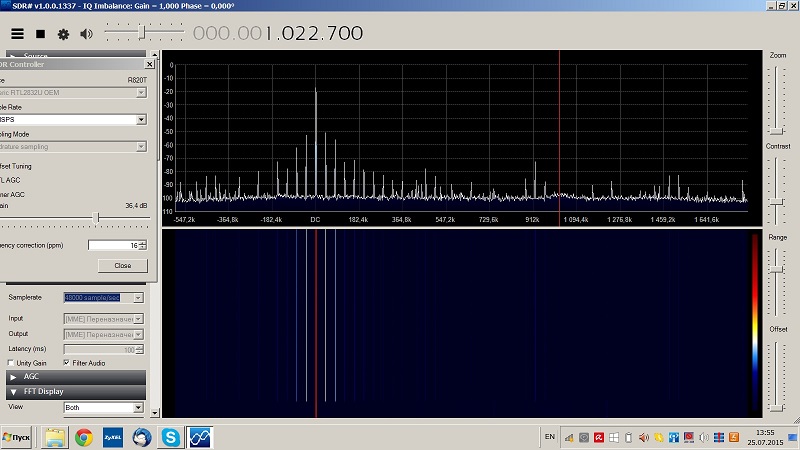Expand the AGC panel
This screenshot has height=450, width=800.
(x=76, y=377)
